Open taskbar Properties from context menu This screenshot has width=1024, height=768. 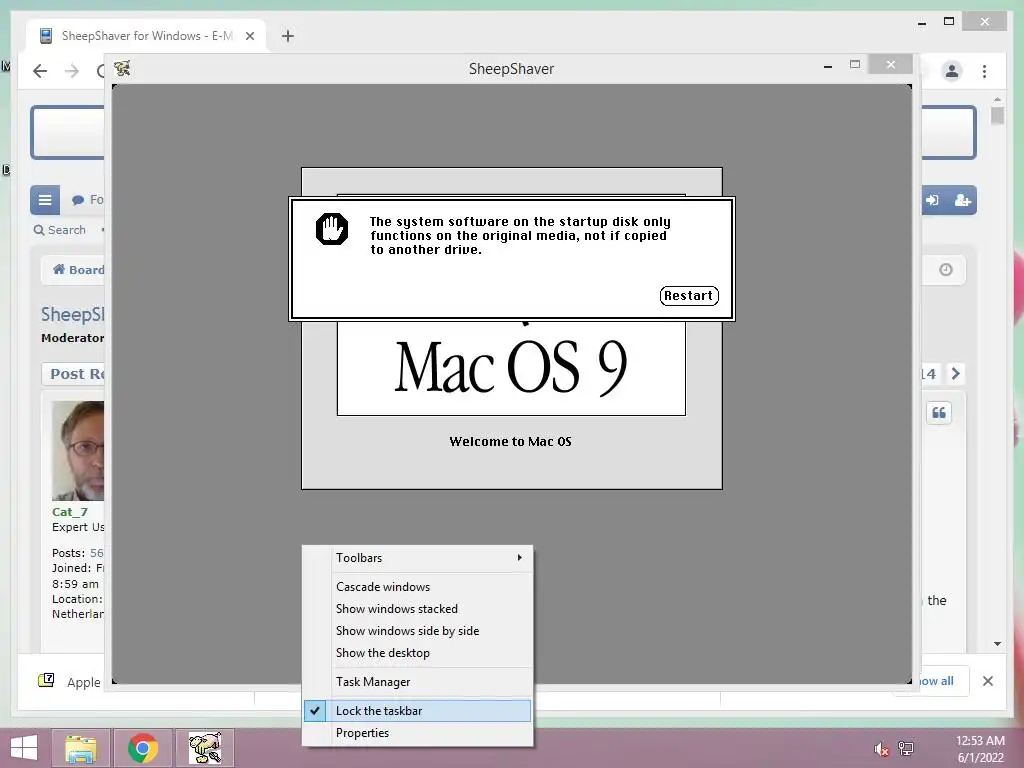tap(418, 733)
